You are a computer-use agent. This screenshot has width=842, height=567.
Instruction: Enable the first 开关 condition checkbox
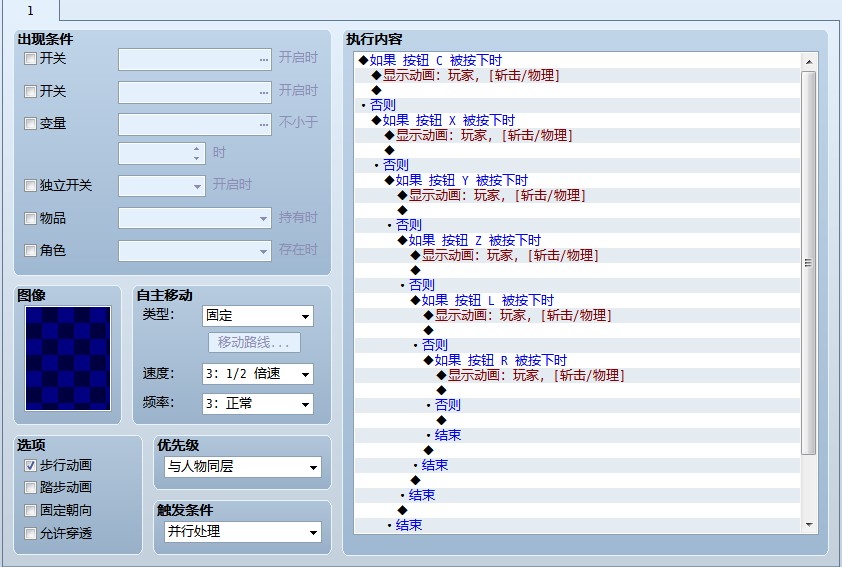[31, 59]
